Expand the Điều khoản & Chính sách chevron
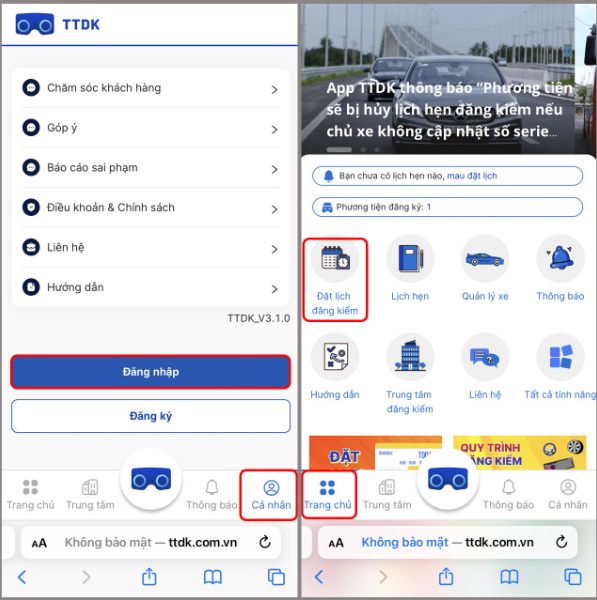This screenshot has width=597, height=600. [x=274, y=209]
